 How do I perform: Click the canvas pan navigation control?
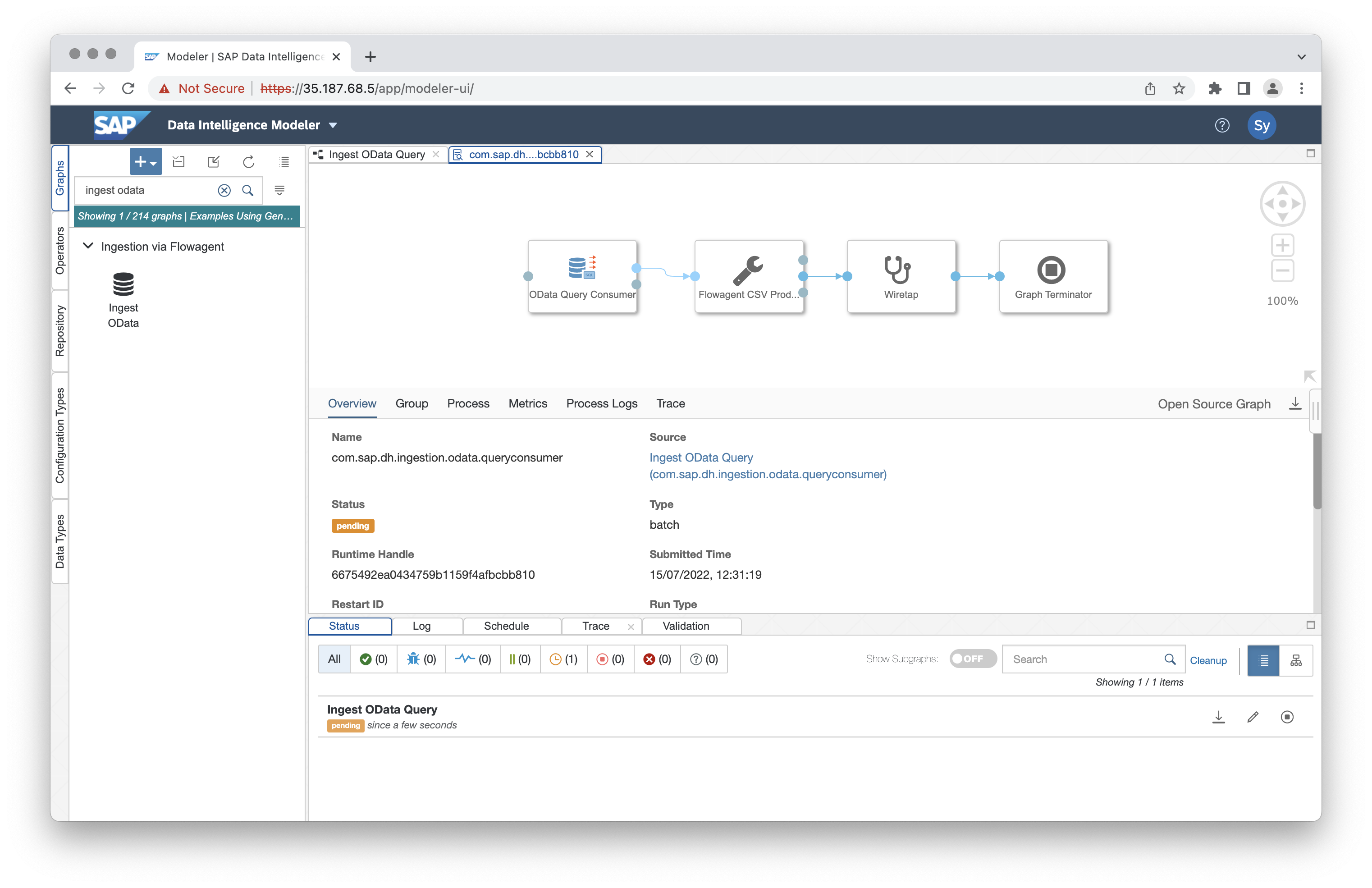(1282, 204)
